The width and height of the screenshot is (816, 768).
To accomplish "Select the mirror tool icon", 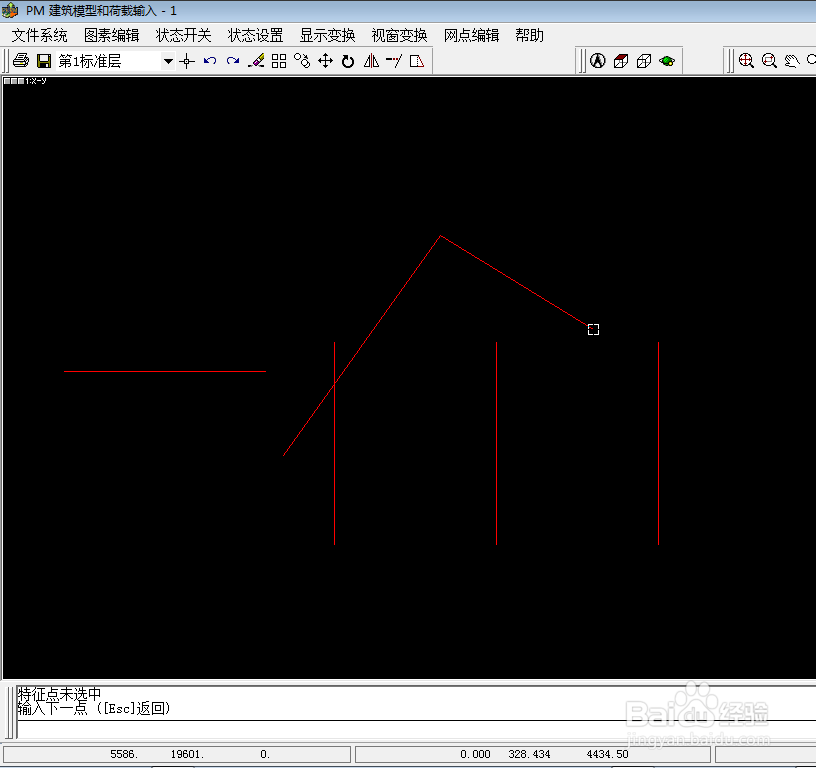I will point(371,61).
